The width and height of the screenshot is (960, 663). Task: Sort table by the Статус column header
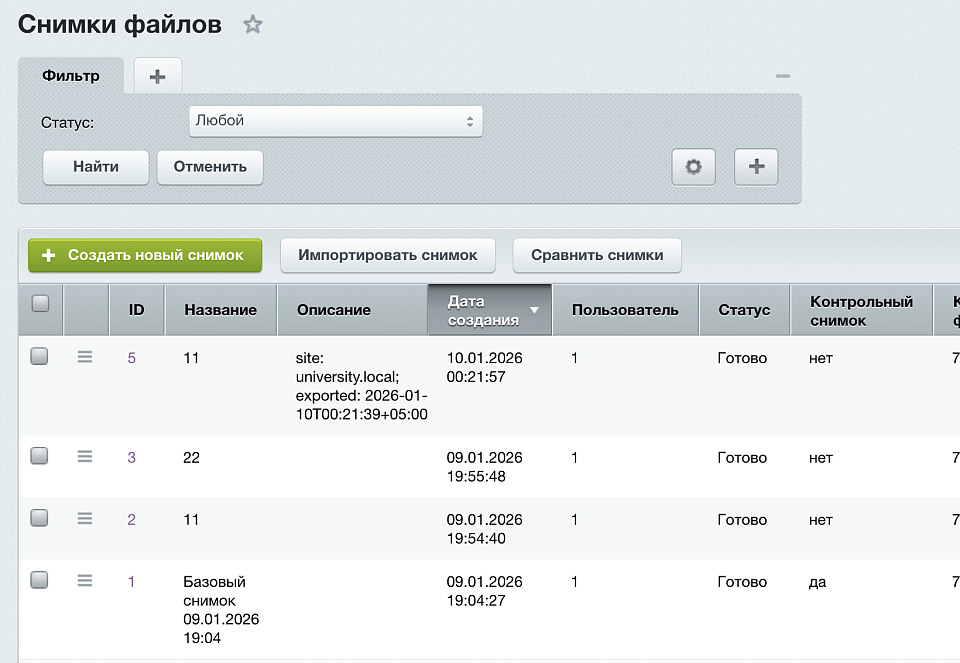744,310
